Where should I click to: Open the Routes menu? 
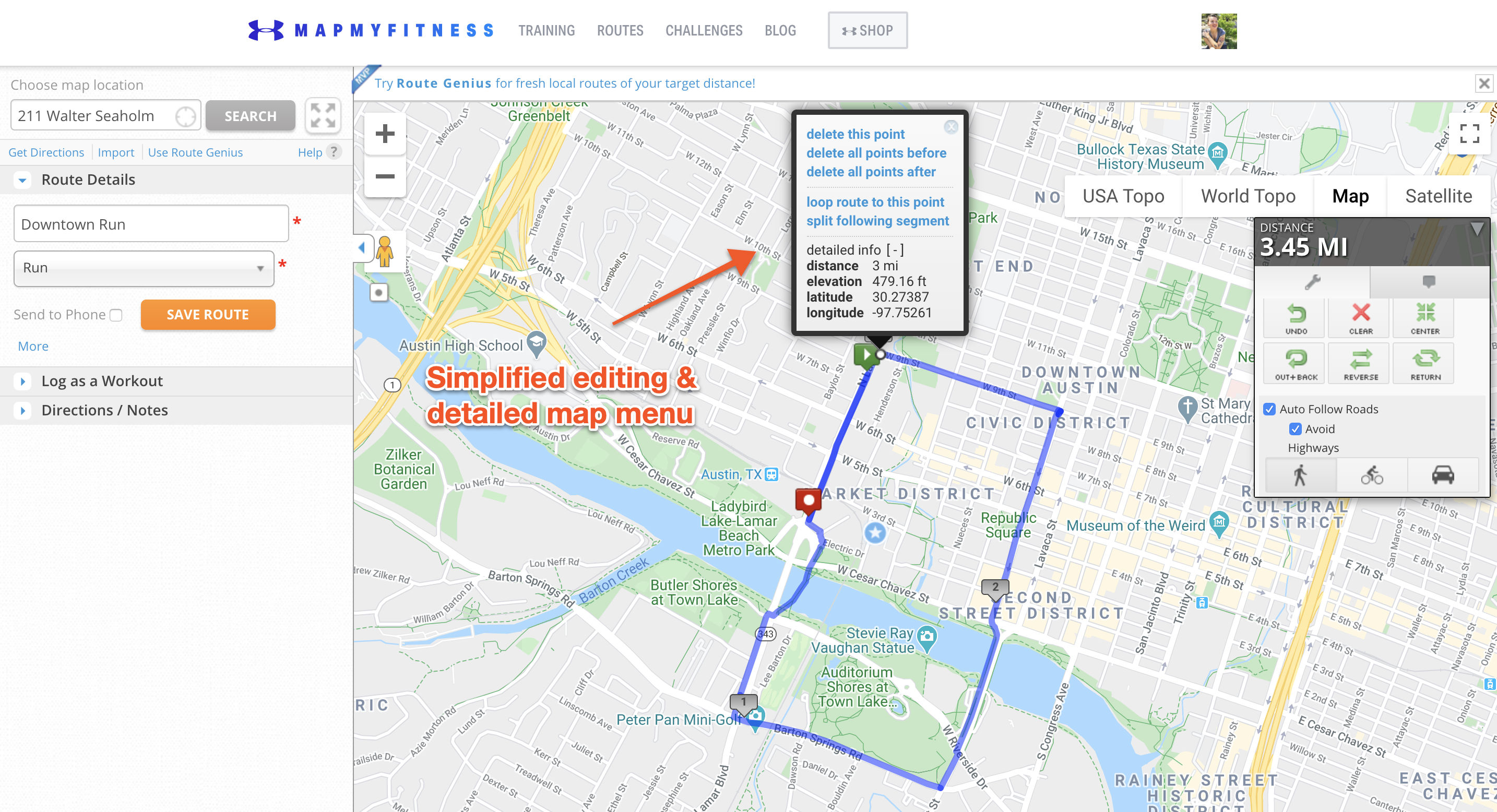620,30
